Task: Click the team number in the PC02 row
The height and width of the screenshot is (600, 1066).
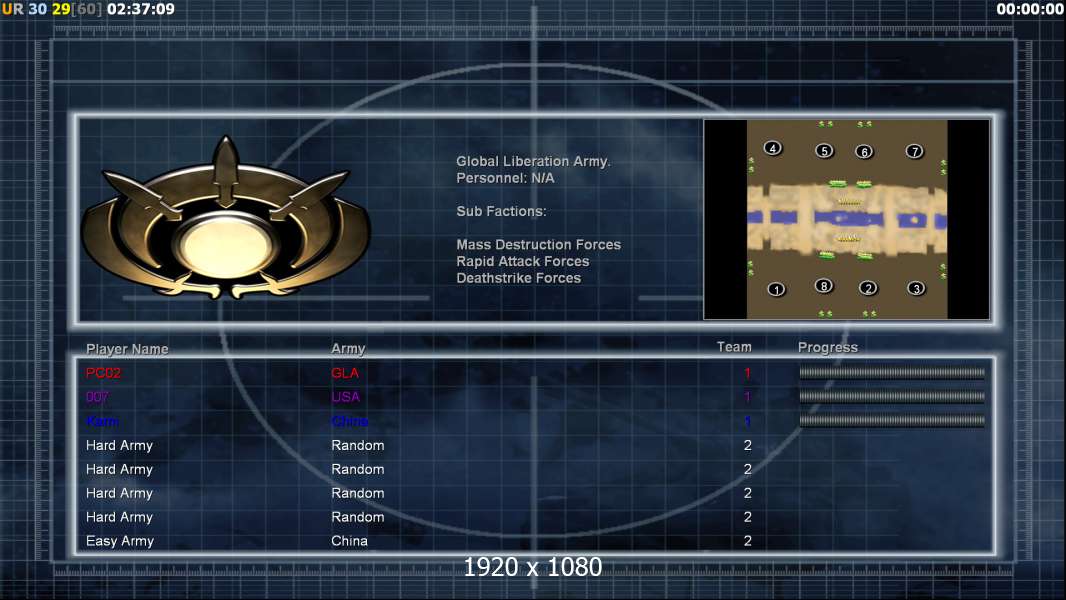Action: click(x=747, y=373)
